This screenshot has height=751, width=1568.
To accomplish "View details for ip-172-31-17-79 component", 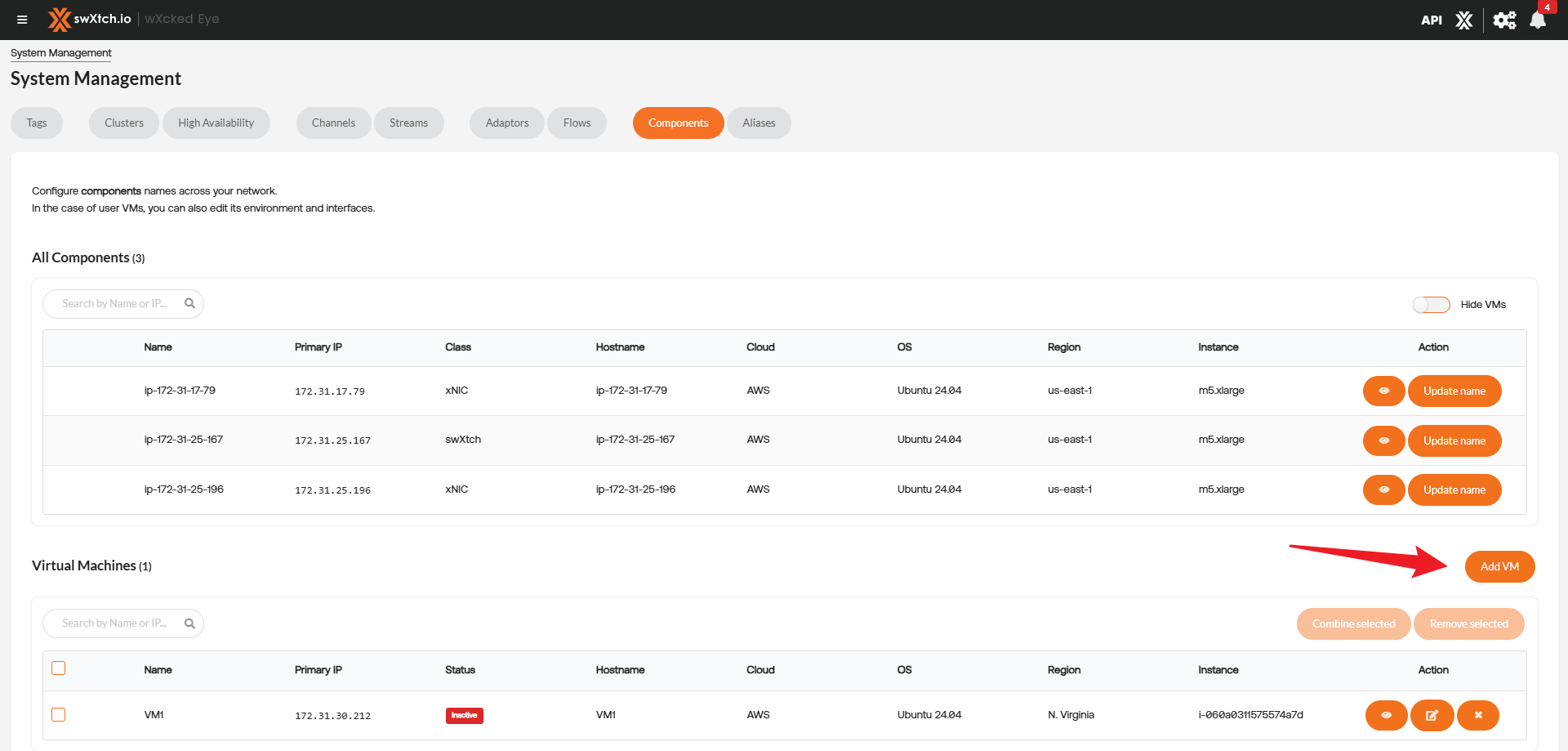I will [1383, 391].
